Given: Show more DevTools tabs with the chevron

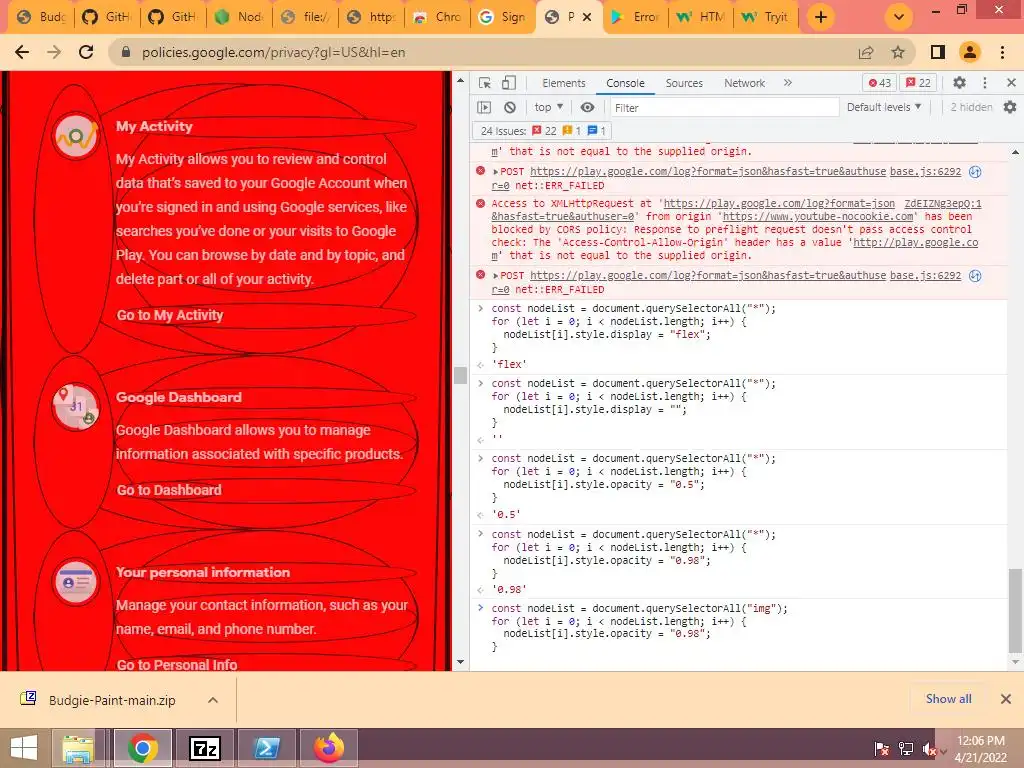Looking at the screenshot, I should pos(788,83).
